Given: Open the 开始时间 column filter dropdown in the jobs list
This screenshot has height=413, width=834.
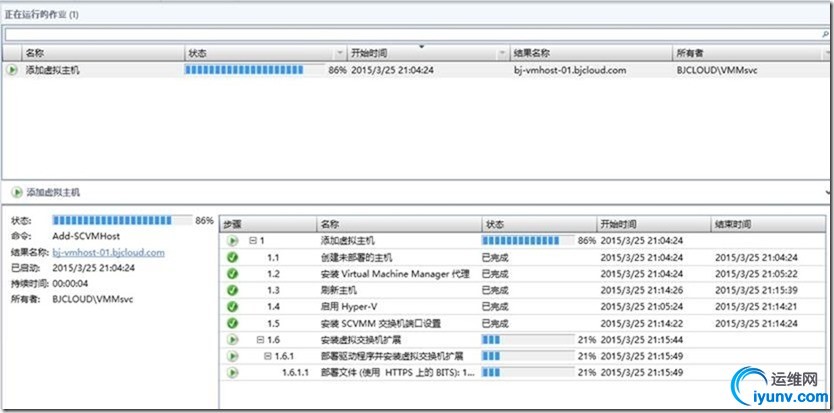Looking at the screenshot, I should pyautogui.click(x=502, y=54).
